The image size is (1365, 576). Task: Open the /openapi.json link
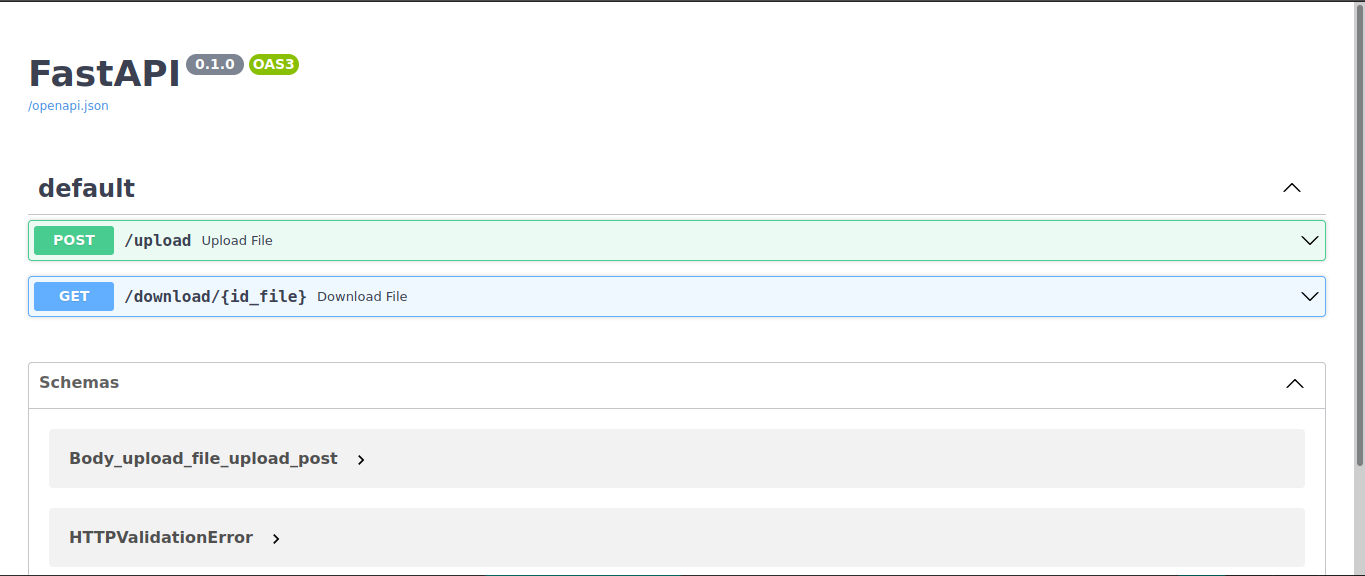[x=68, y=106]
